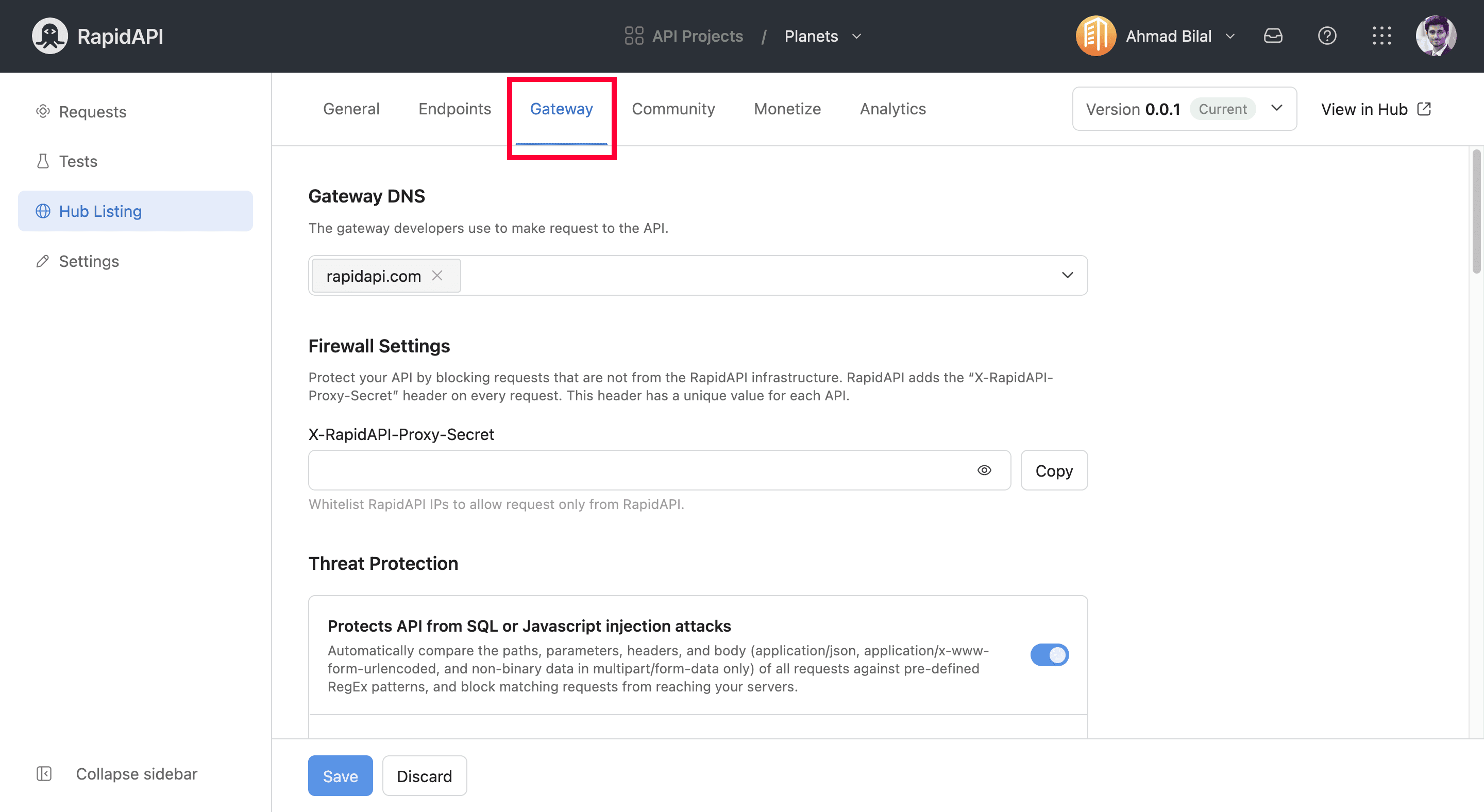Viewport: 1484px width, 812px height.
Task: Click the Save button
Action: [x=340, y=775]
